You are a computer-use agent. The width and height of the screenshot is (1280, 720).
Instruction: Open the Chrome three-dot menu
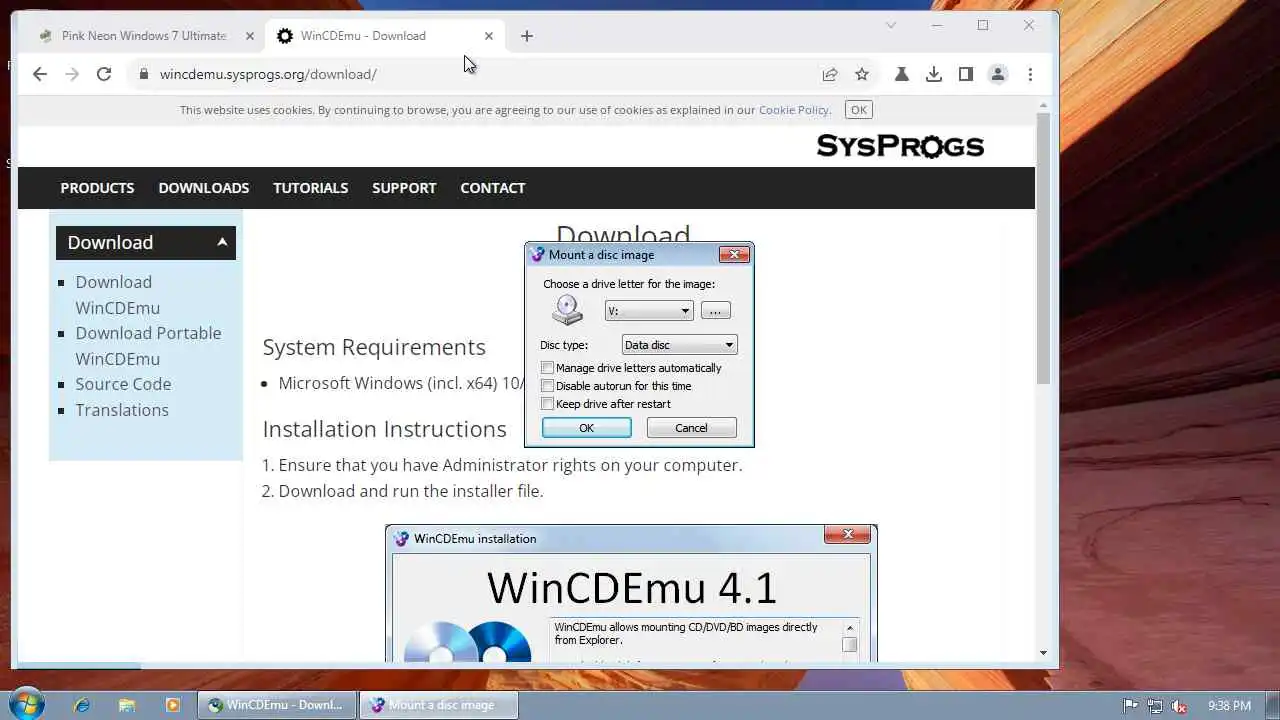point(1030,74)
